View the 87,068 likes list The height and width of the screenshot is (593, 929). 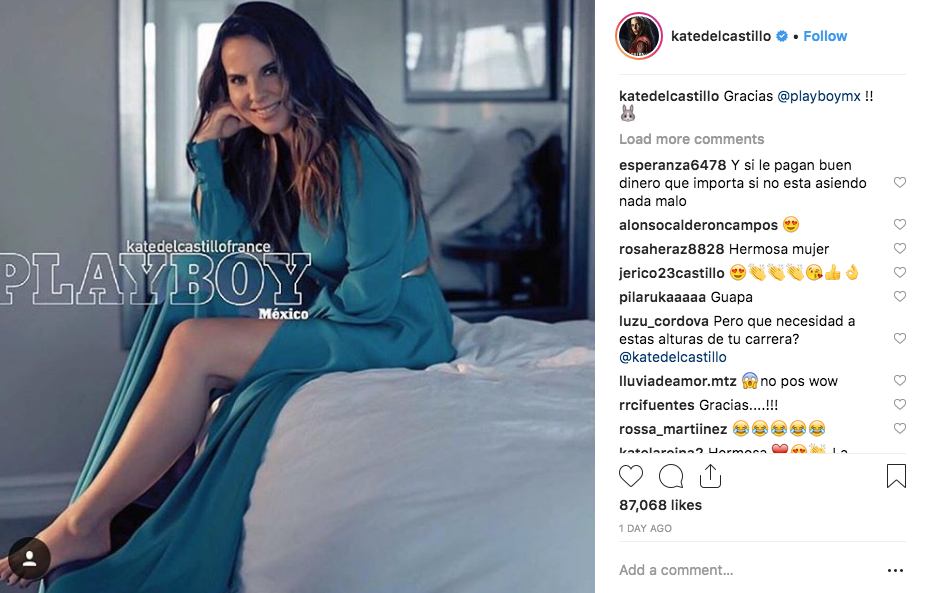(x=660, y=505)
